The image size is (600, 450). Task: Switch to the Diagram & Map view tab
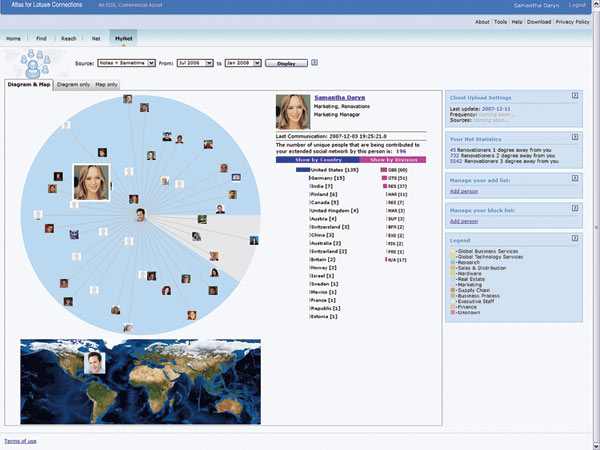tap(29, 85)
